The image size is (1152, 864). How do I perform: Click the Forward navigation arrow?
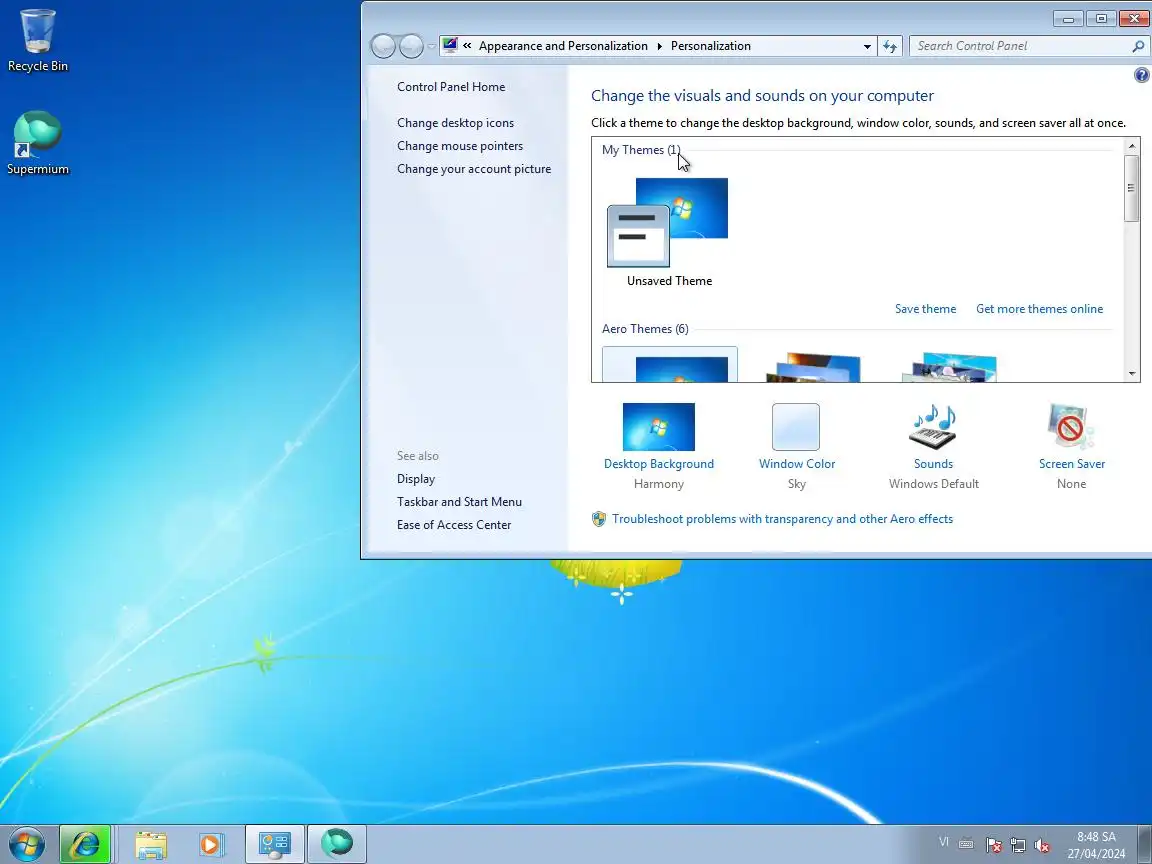click(x=411, y=46)
